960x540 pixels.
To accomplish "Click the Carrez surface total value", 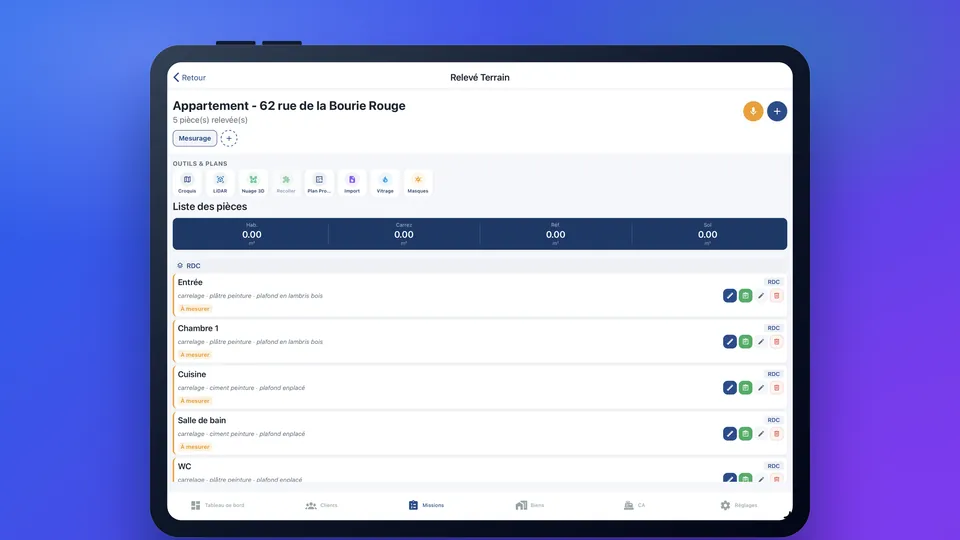I will point(403,234).
